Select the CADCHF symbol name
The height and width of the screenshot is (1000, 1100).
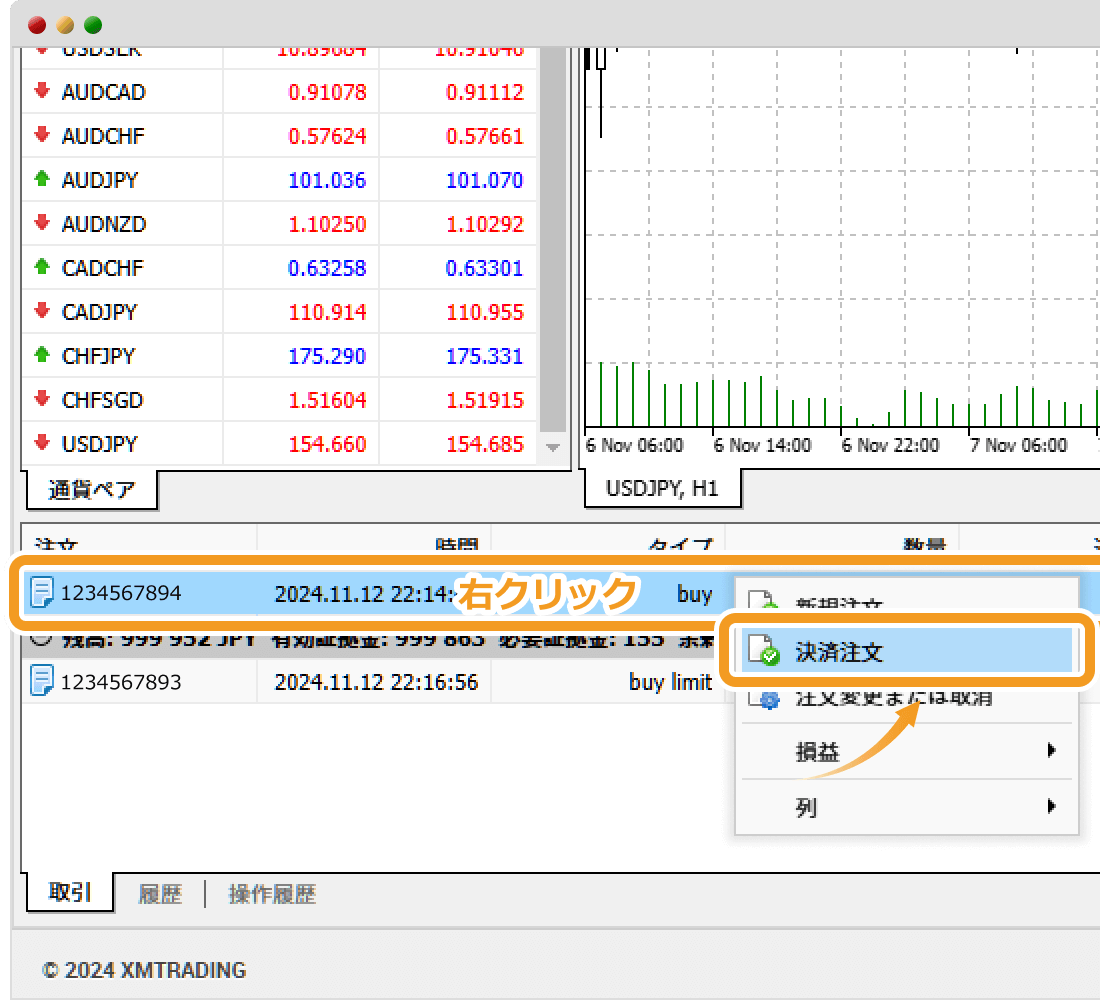pos(102,267)
